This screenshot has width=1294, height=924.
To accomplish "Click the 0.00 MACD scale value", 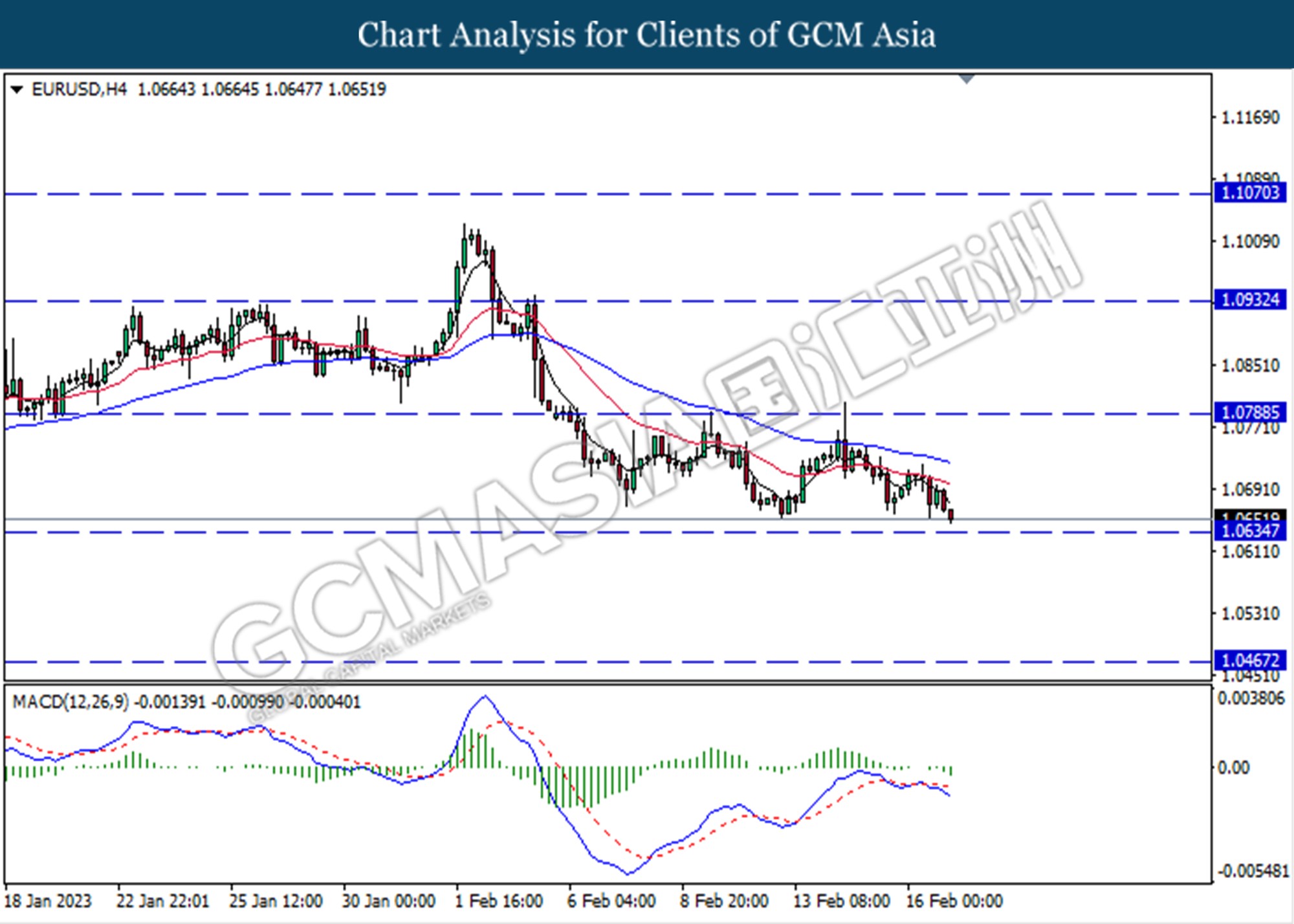I will click(1233, 768).
